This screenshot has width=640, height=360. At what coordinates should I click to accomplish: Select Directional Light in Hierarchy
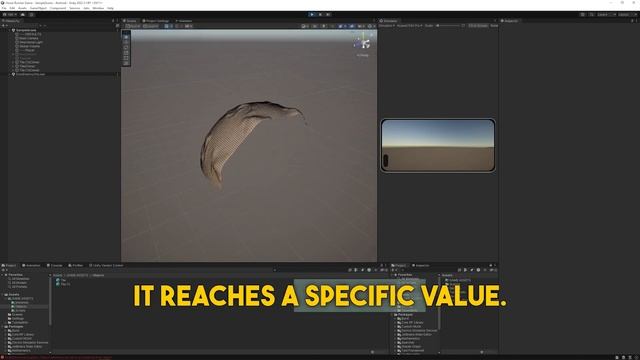point(31,42)
